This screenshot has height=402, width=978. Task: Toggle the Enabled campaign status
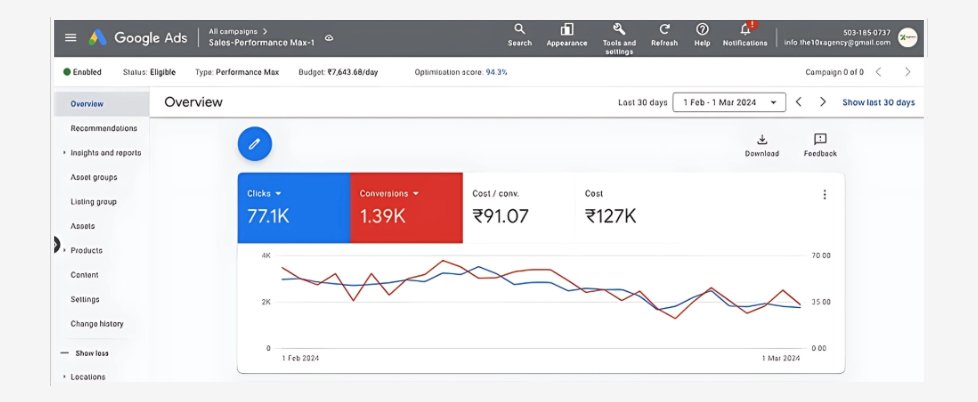click(x=82, y=72)
